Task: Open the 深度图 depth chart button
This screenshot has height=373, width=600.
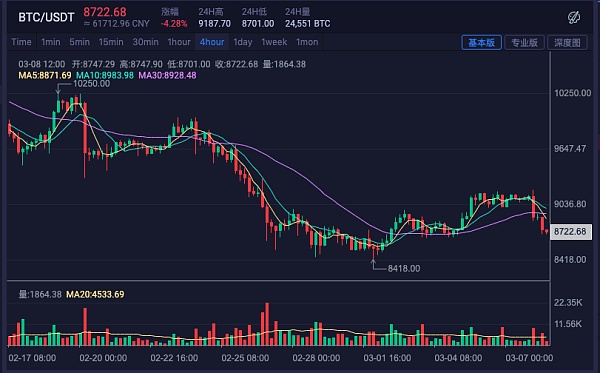Action: pyautogui.click(x=567, y=42)
